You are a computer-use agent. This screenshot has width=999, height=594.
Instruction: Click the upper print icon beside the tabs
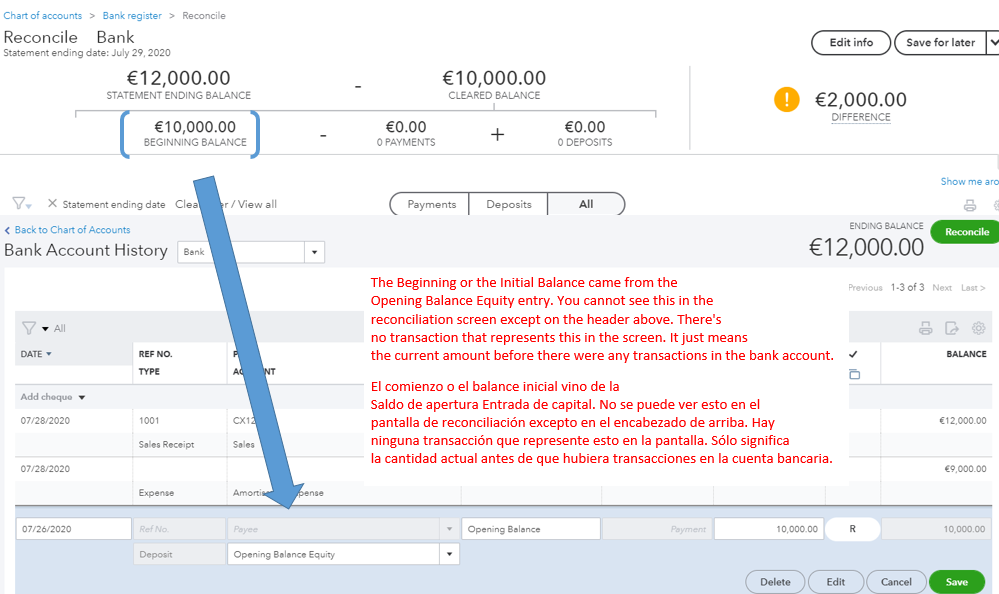point(969,205)
